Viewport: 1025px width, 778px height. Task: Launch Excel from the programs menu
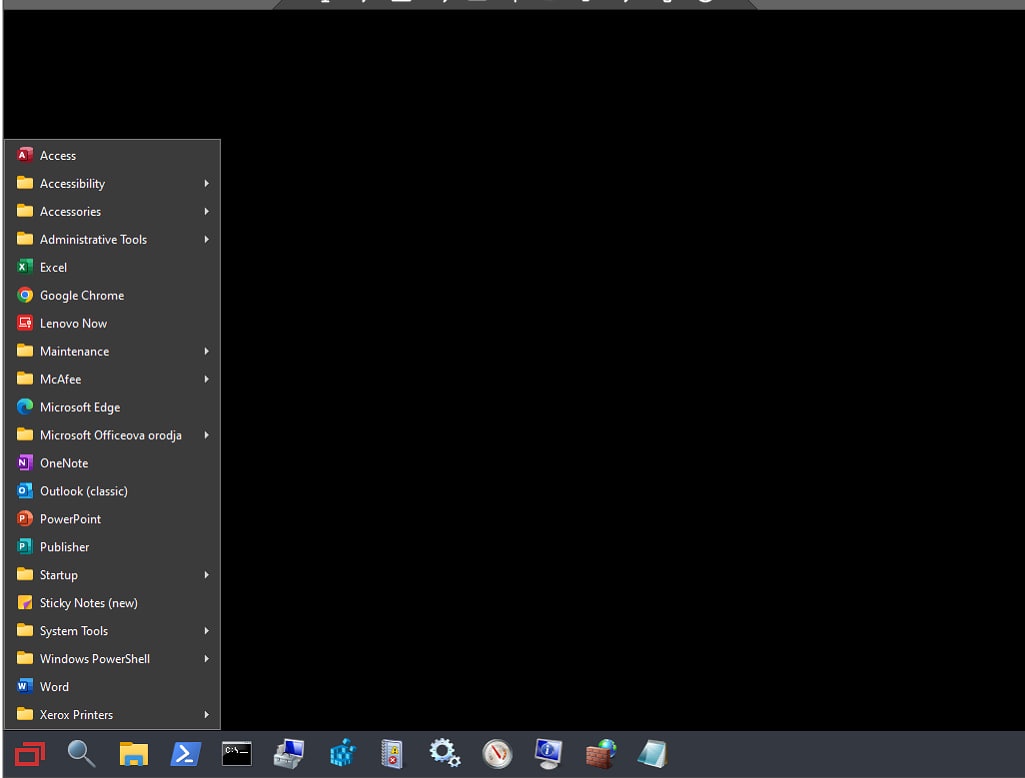(112, 267)
